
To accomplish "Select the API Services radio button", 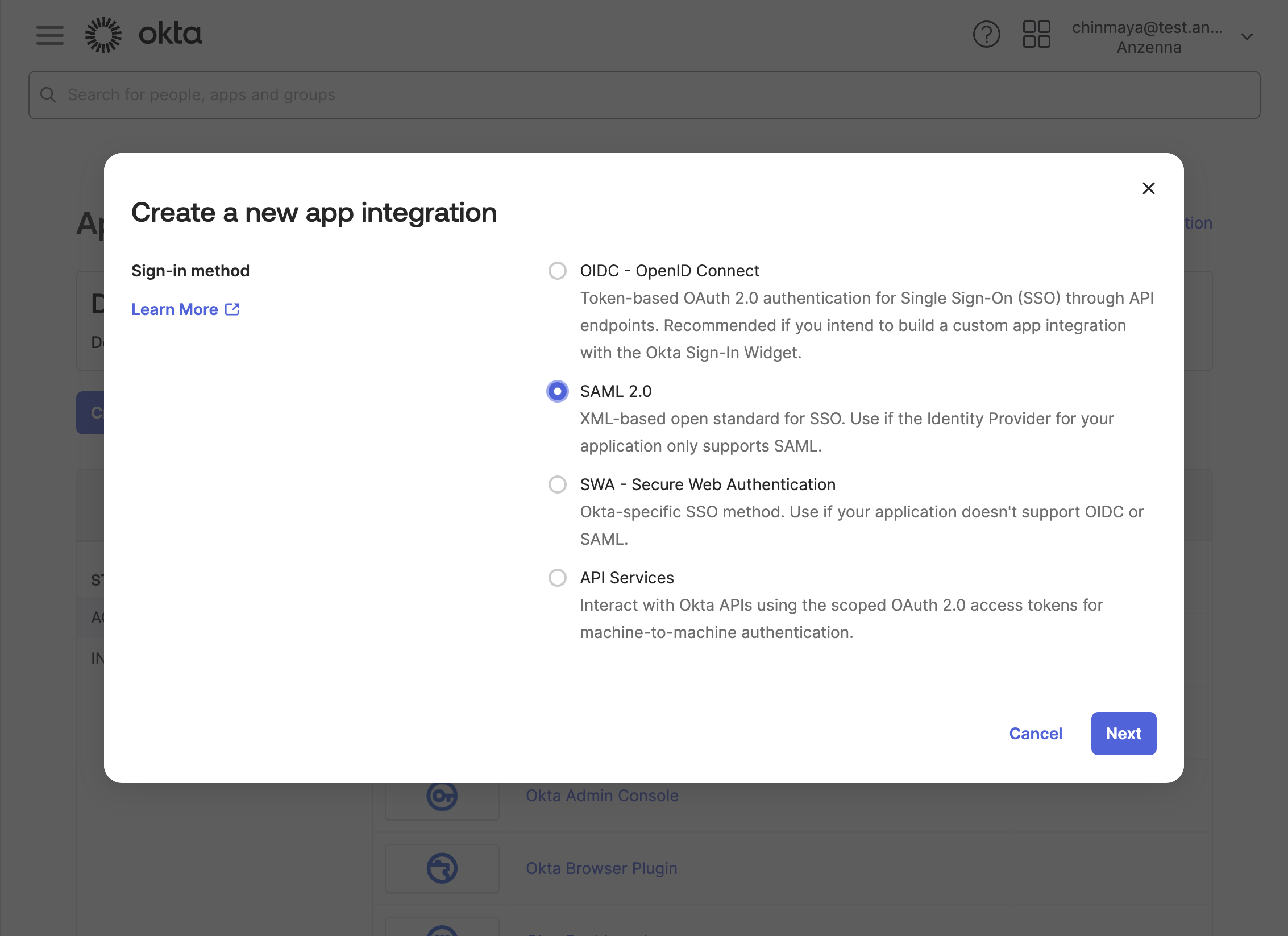I will [x=557, y=578].
